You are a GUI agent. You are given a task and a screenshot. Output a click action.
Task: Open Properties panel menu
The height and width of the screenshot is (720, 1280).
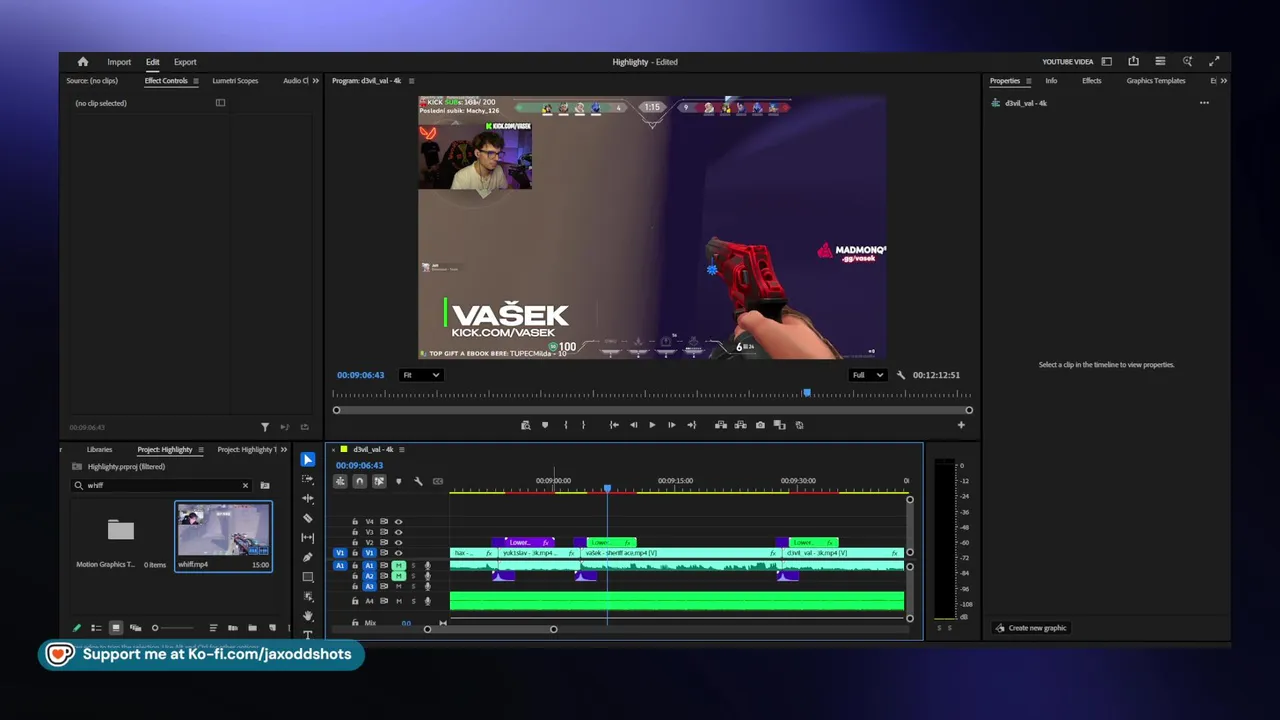pyautogui.click(x=1028, y=81)
